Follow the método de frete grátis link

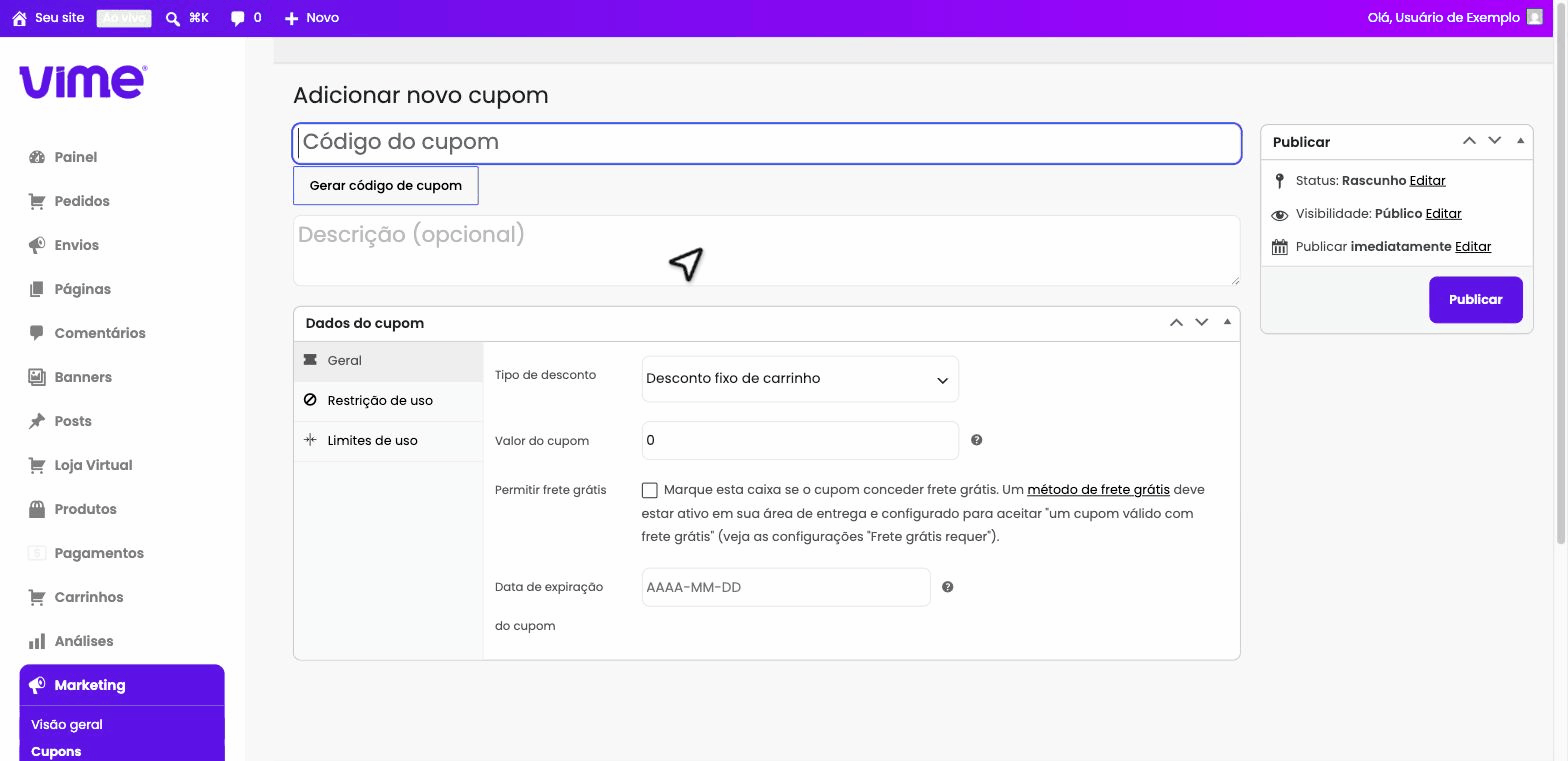click(x=1098, y=490)
